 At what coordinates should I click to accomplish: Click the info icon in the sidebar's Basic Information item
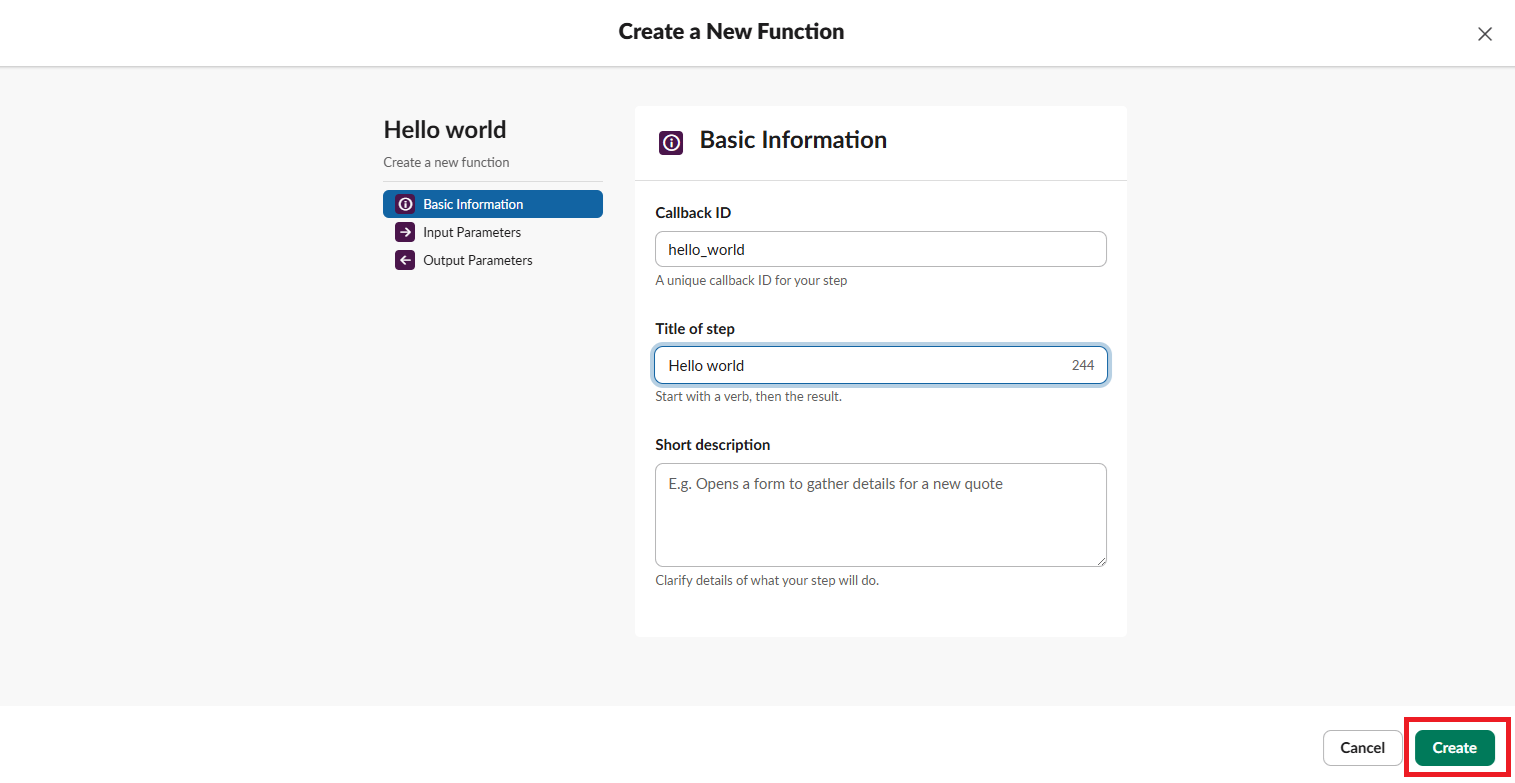click(405, 204)
